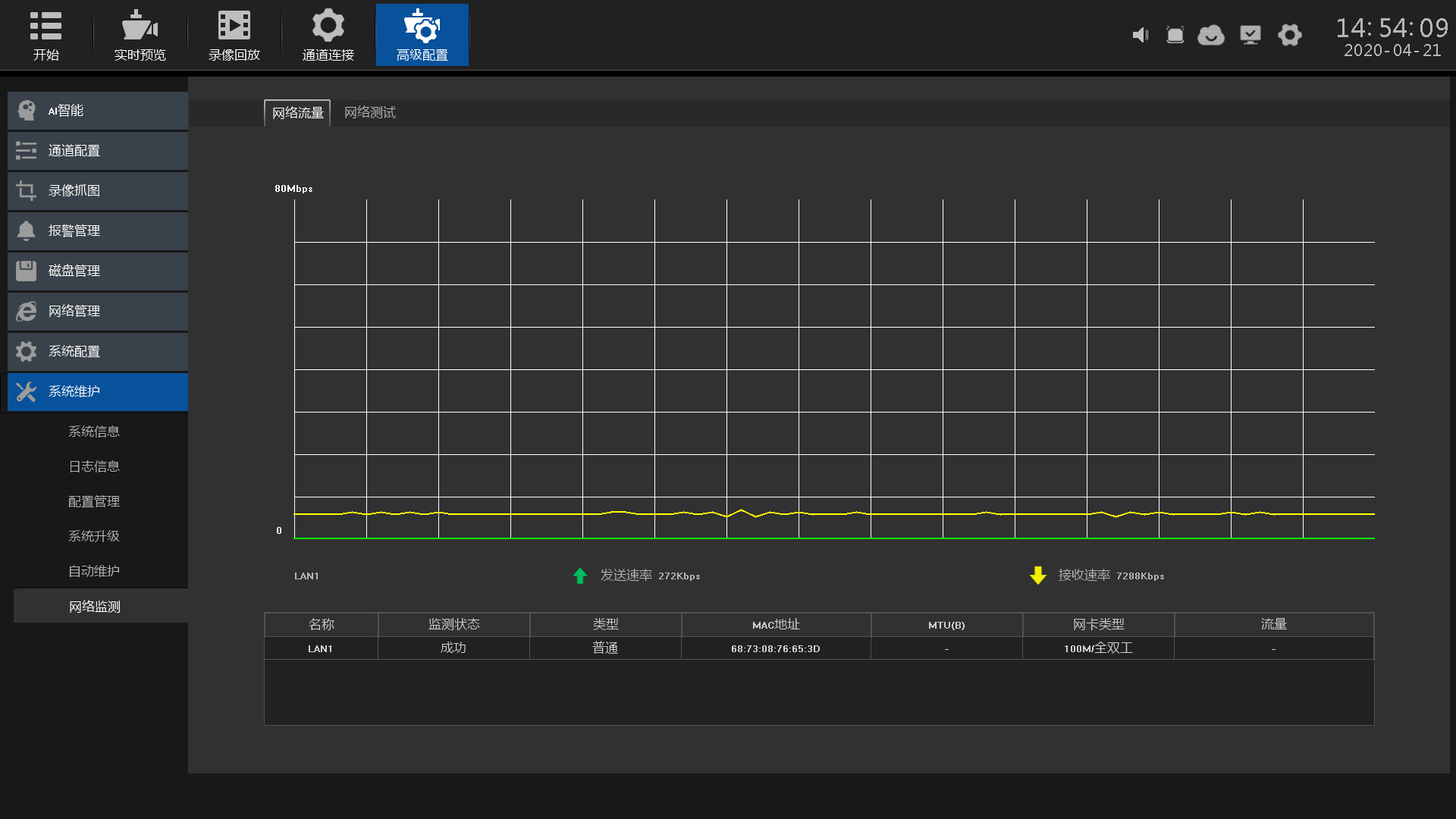Image resolution: width=1456 pixels, height=819 pixels.
Task: Collapse the 系统维护 section
Action: (x=98, y=392)
